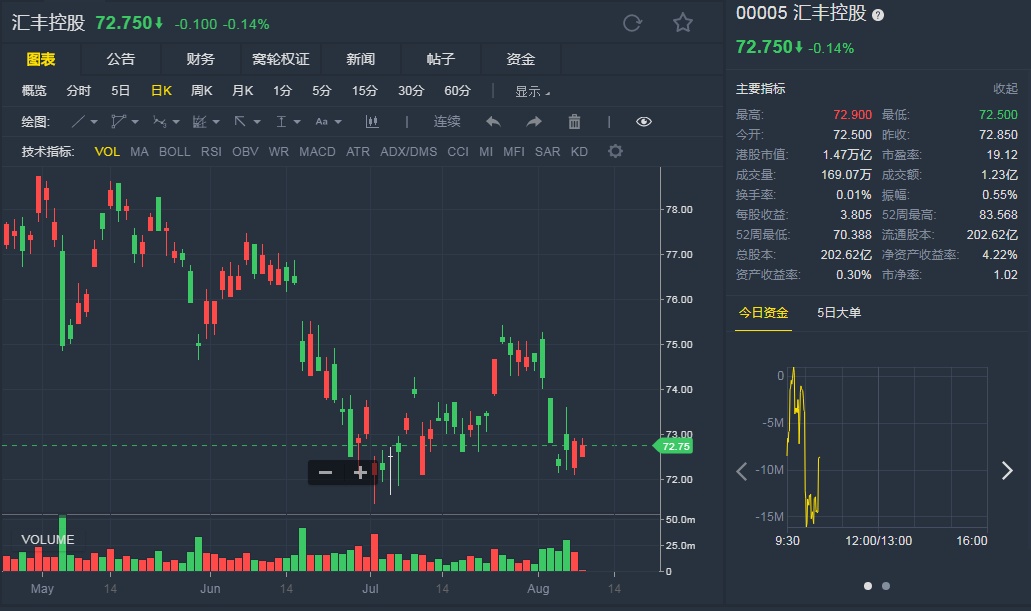Toggle the MACD technical indicator
Image resolution: width=1031 pixels, height=611 pixels.
tap(317, 152)
